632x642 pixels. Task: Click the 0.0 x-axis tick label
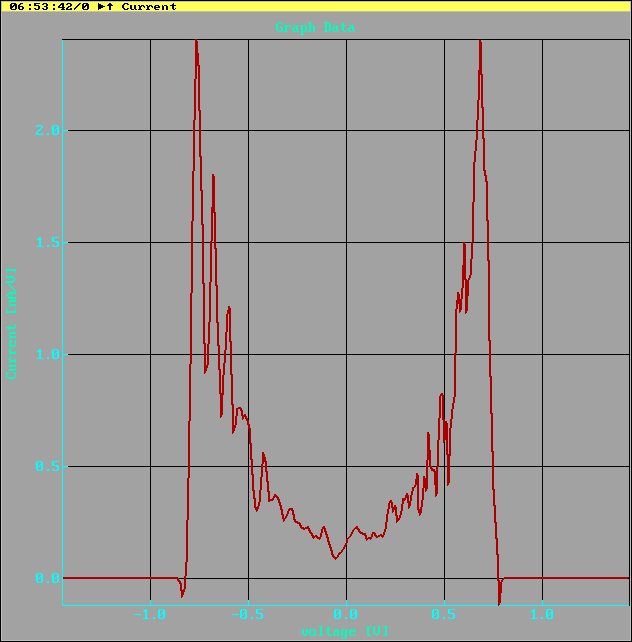click(x=346, y=613)
